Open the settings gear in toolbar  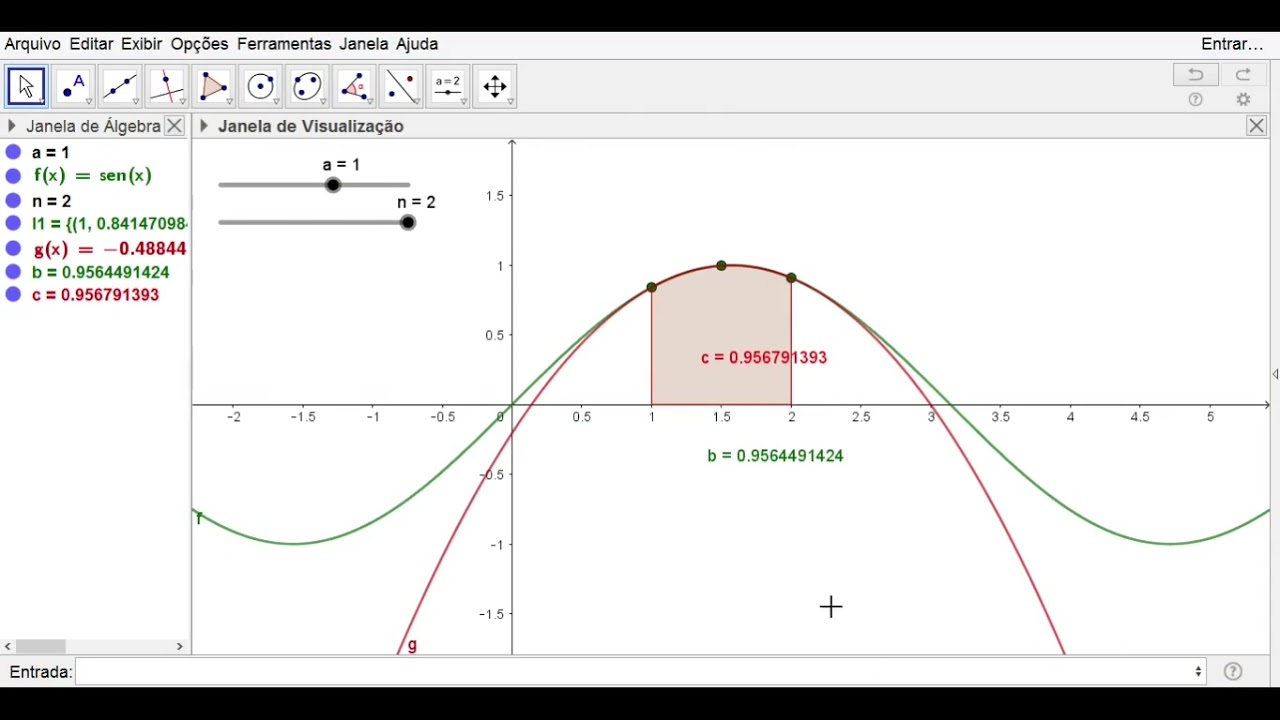[1243, 100]
